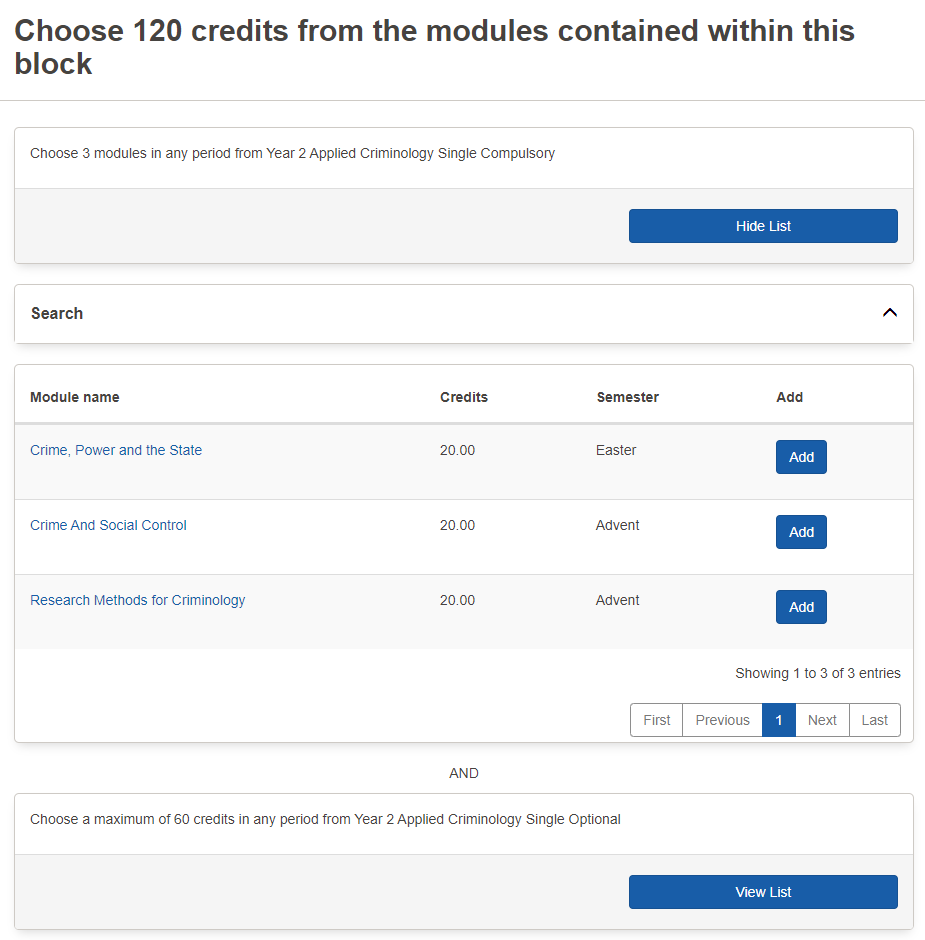Image resolution: width=925 pixels, height=940 pixels.
Task: Jump to Last pagination page
Action: click(874, 720)
